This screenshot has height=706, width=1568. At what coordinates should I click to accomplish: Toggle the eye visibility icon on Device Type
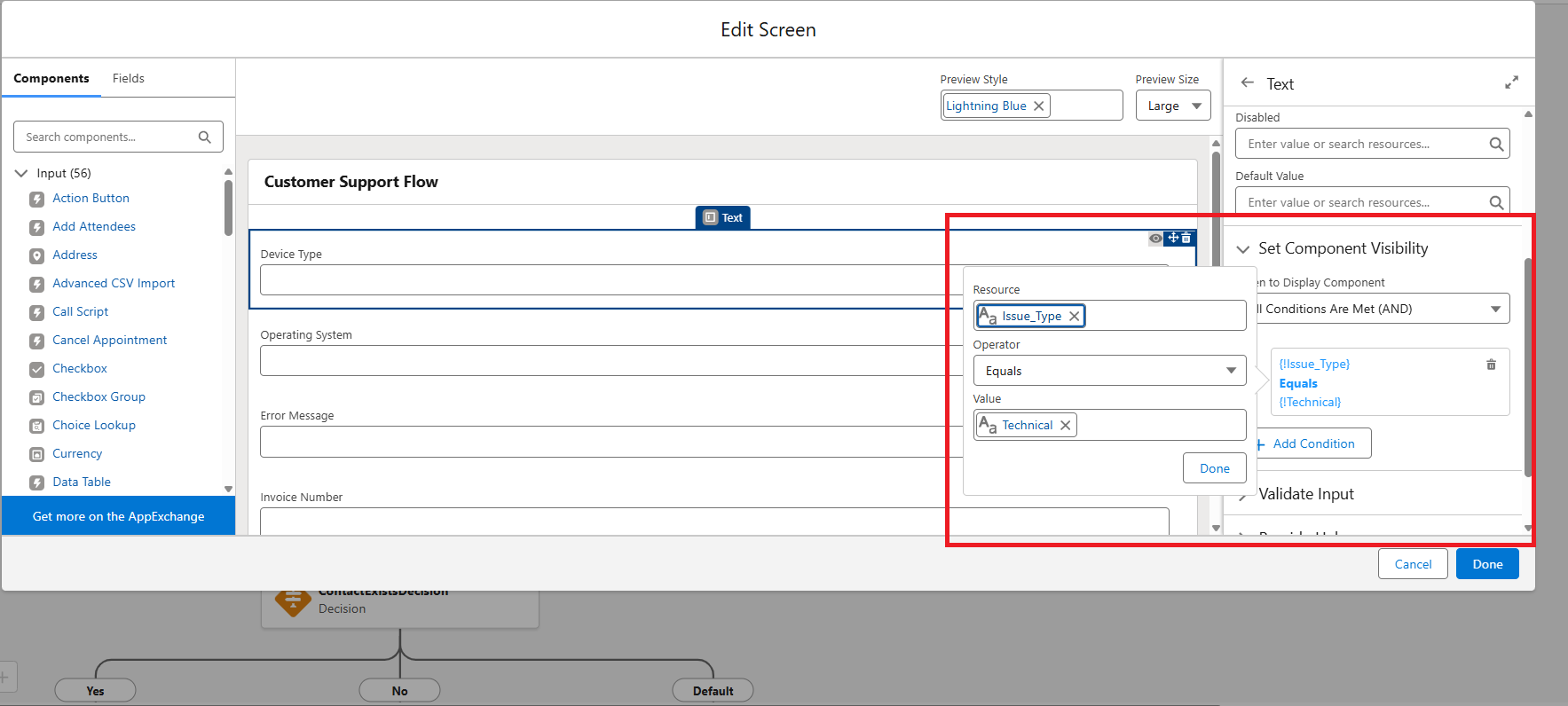point(1155,239)
